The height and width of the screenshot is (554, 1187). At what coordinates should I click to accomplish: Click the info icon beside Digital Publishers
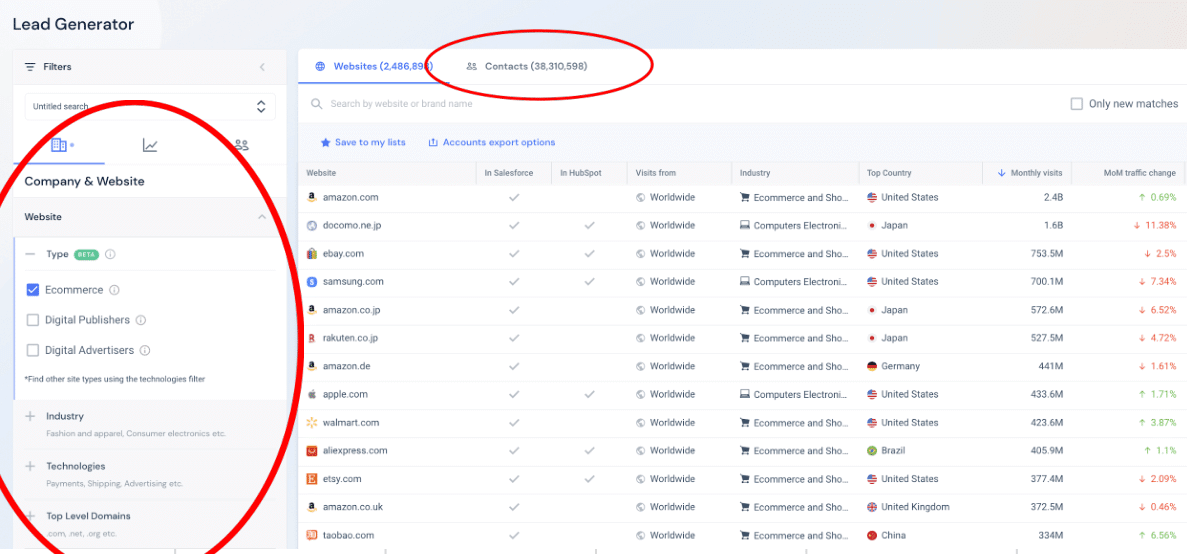(141, 320)
